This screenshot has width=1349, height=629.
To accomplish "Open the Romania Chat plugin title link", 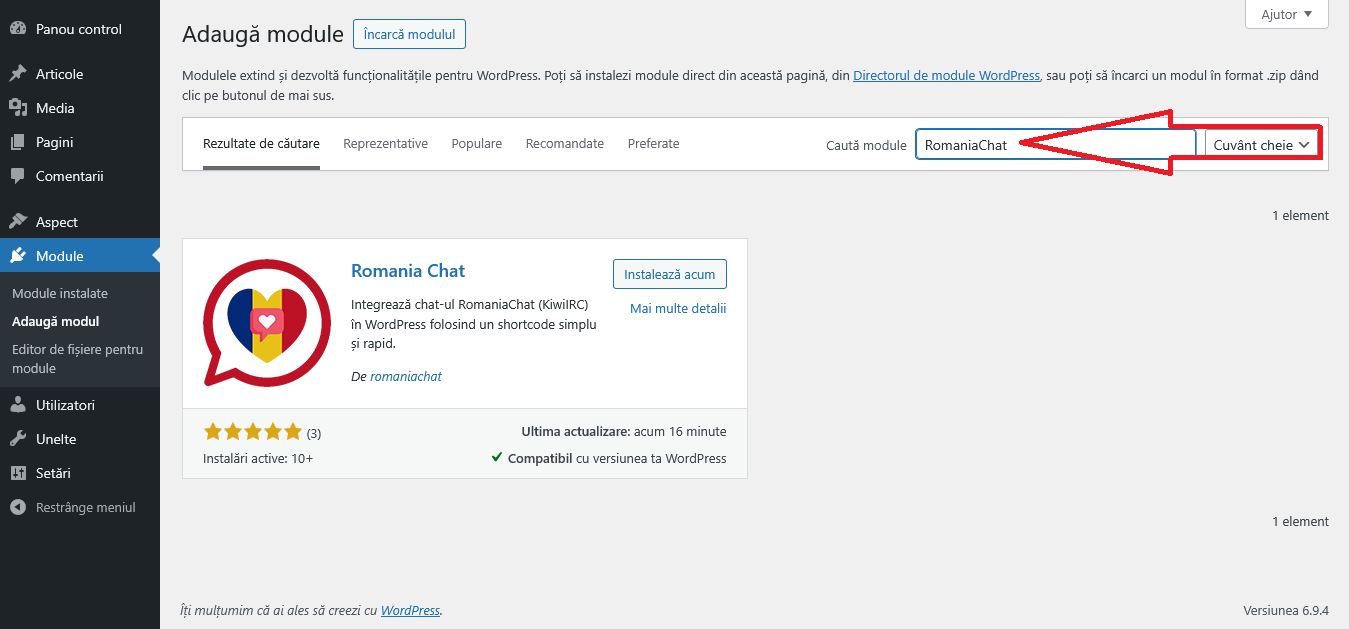I will pos(408,271).
